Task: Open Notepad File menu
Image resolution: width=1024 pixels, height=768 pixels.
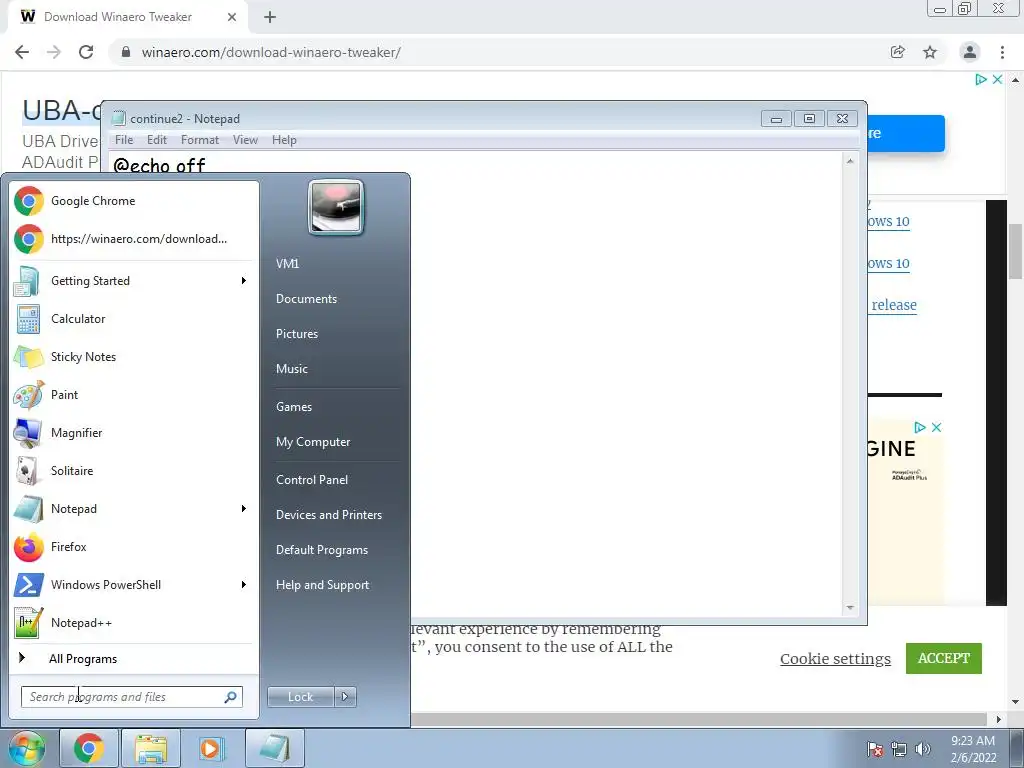Action: point(124,140)
